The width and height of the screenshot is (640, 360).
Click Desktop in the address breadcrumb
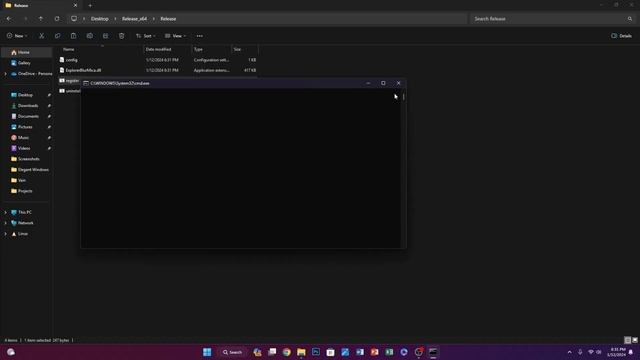100,19
